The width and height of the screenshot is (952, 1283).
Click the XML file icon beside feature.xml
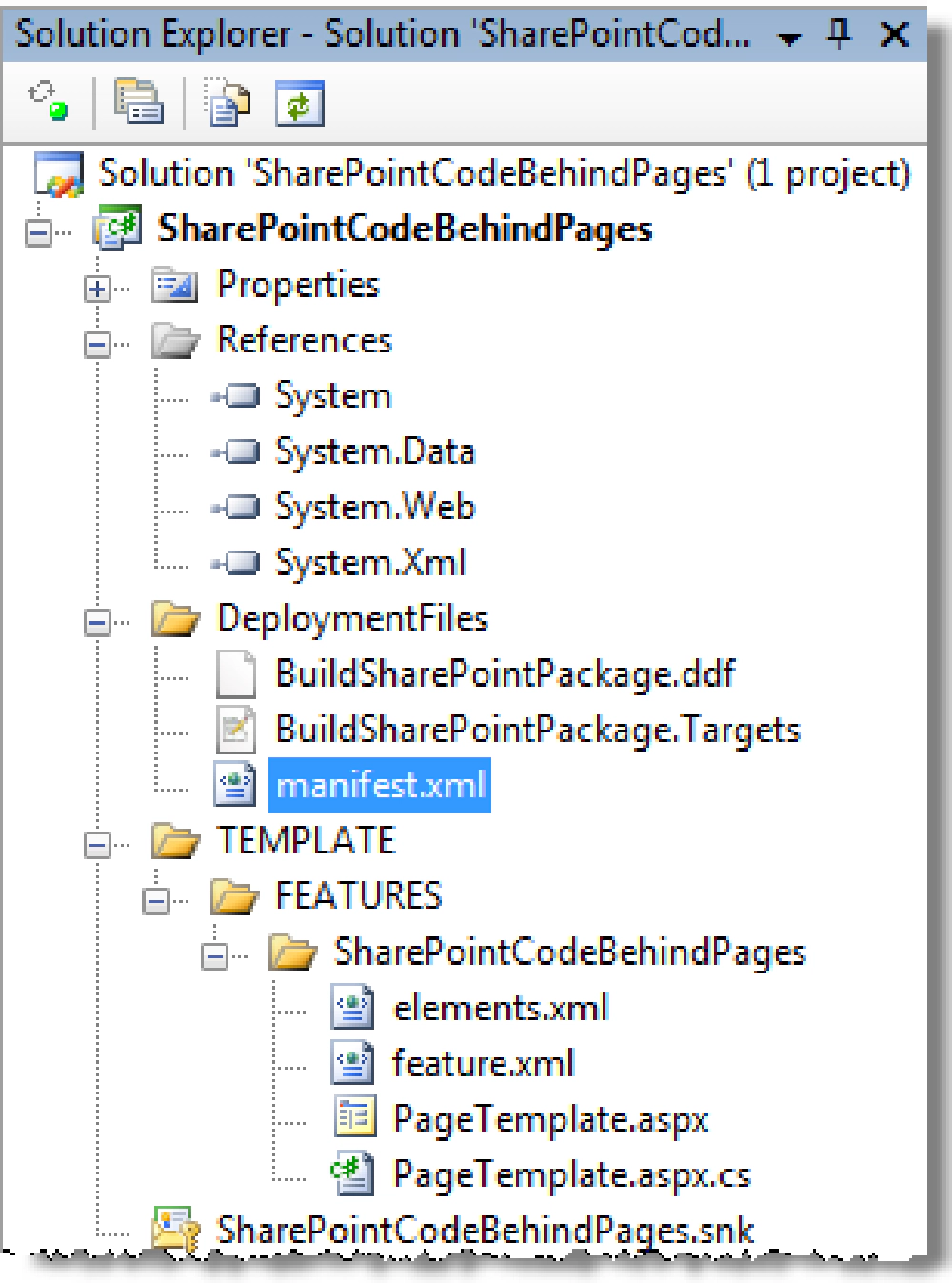pyautogui.click(x=352, y=1063)
